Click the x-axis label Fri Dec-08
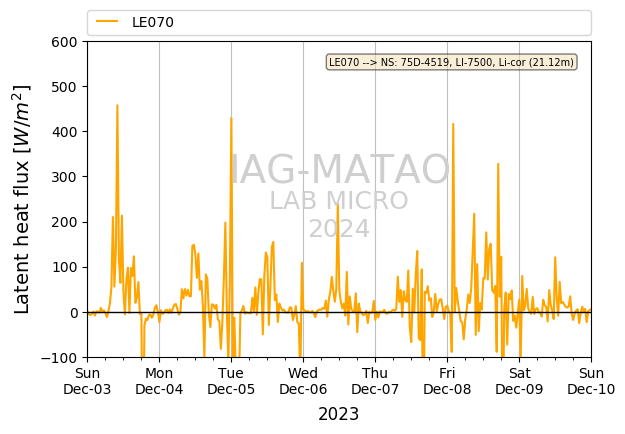The image size is (625, 434). point(447,381)
